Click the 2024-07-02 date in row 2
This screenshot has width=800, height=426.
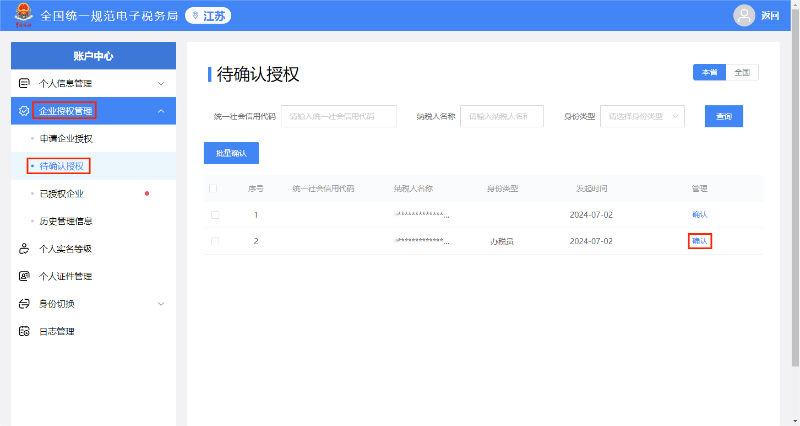(591, 241)
